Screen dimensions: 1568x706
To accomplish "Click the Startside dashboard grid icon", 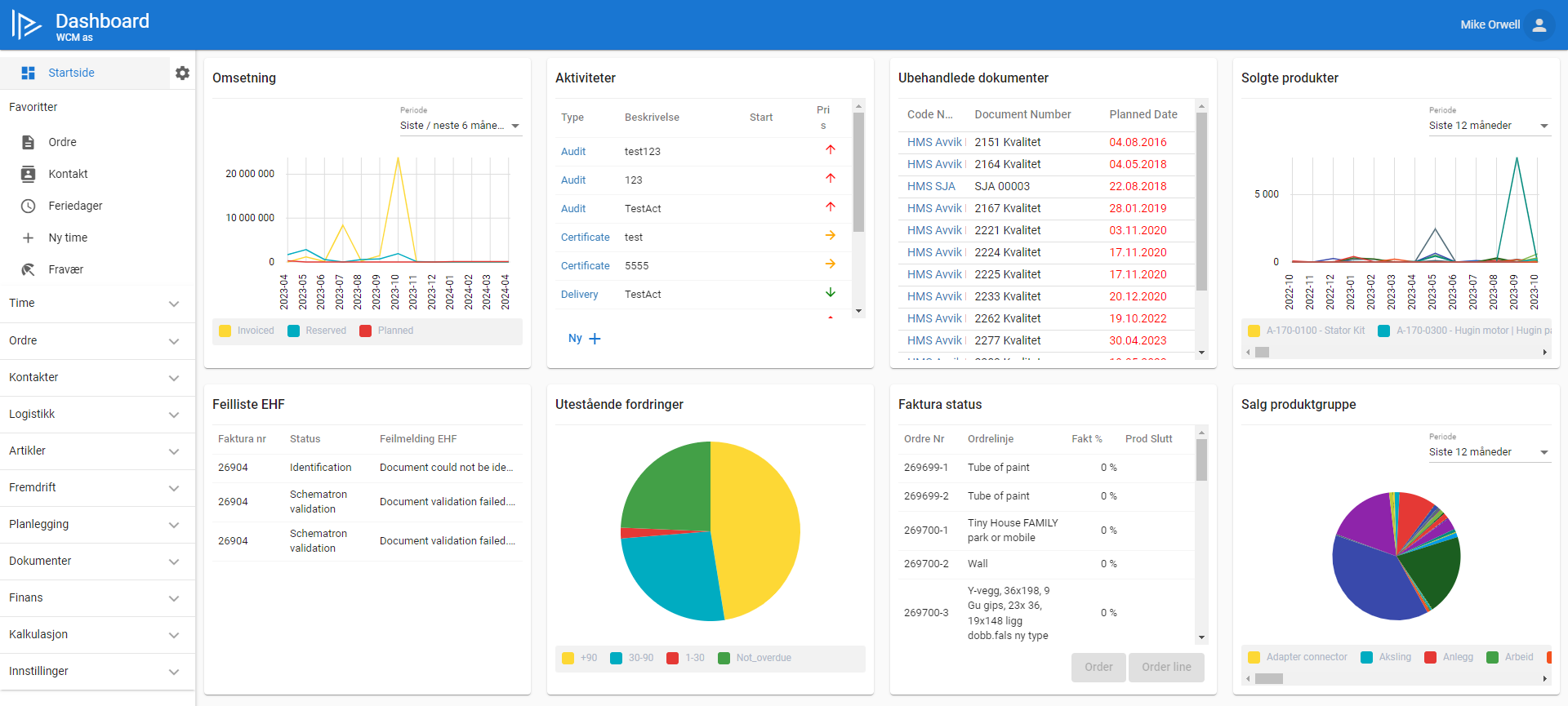I will (x=28, y=73).
